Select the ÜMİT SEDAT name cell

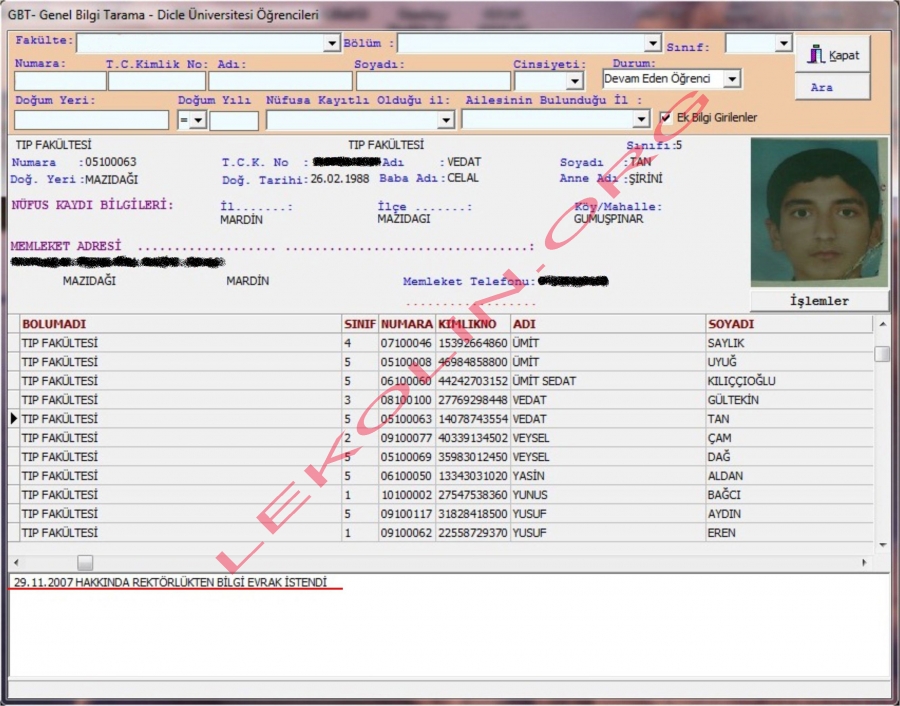(608, 381)
